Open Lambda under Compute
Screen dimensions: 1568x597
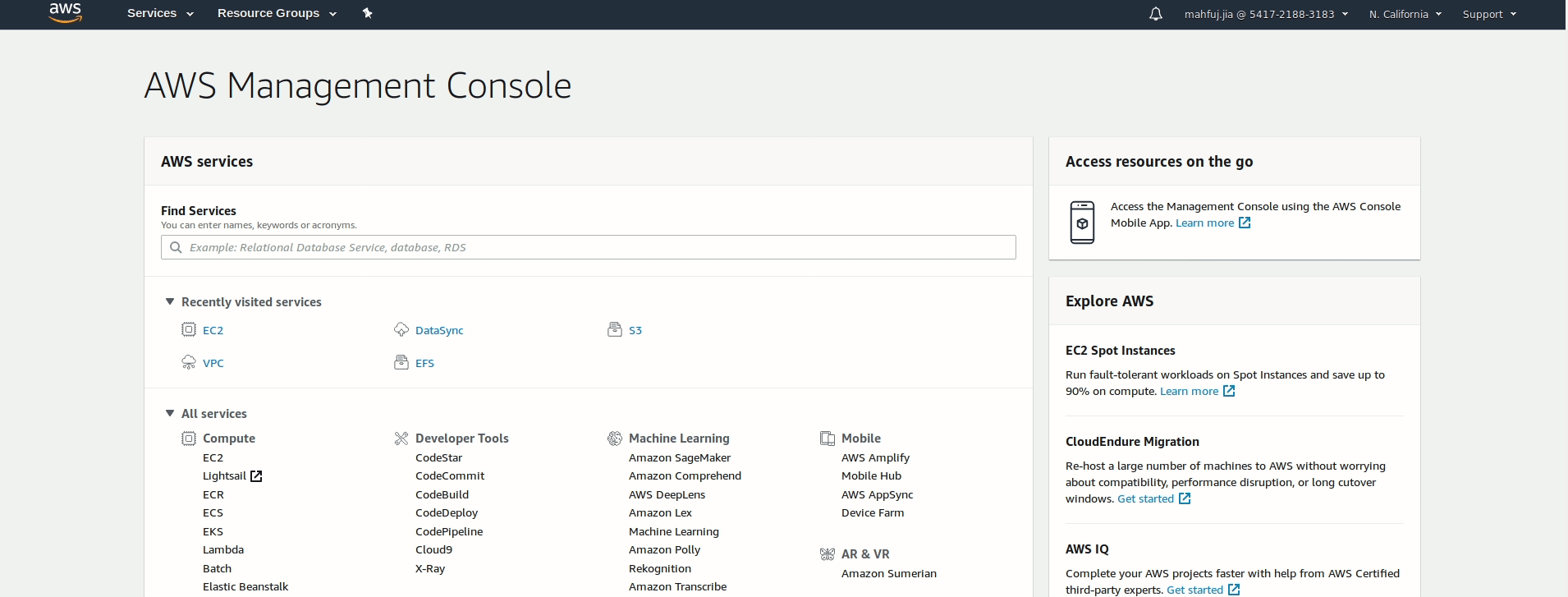pyautogui.click(x=223, y=549)
